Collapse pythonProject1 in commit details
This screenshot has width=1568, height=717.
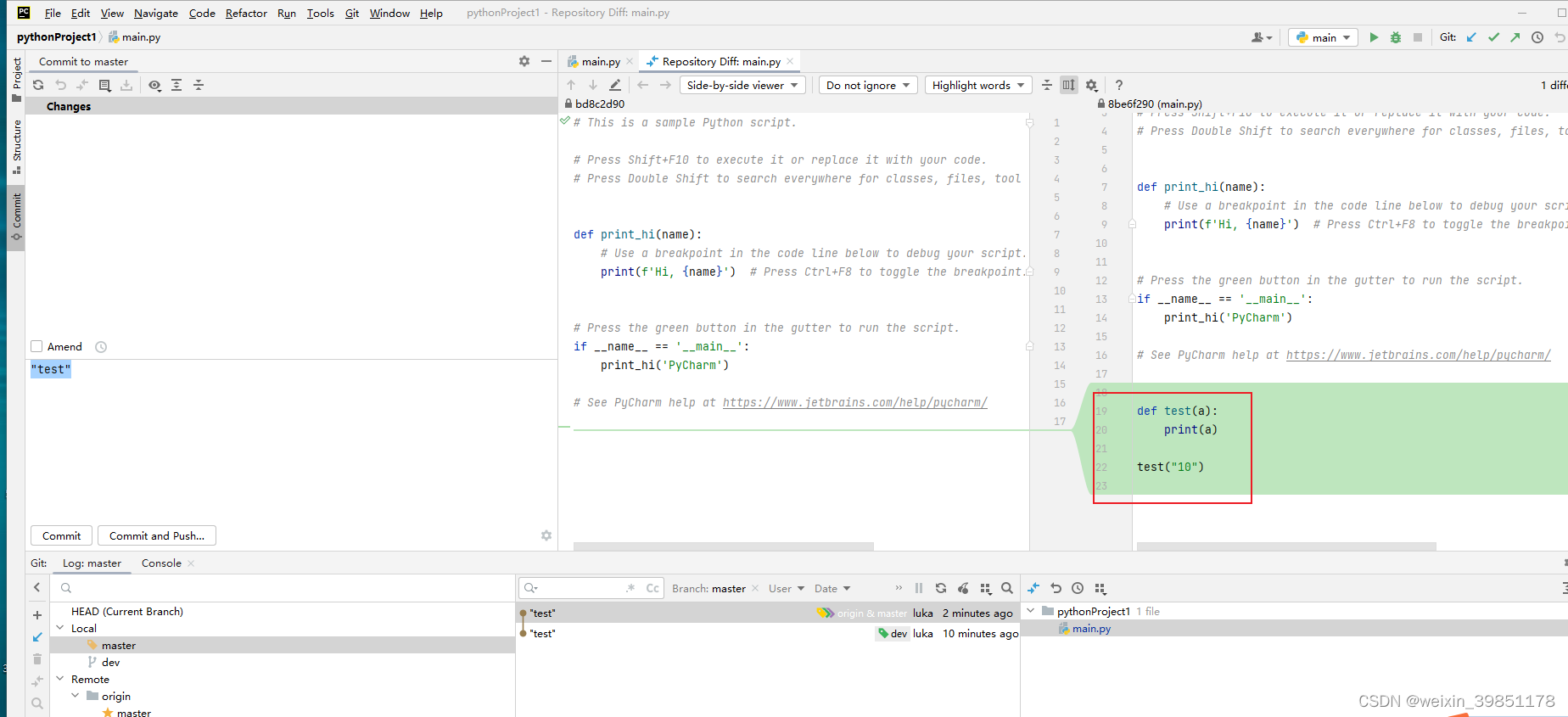[x=1031, y=611]
